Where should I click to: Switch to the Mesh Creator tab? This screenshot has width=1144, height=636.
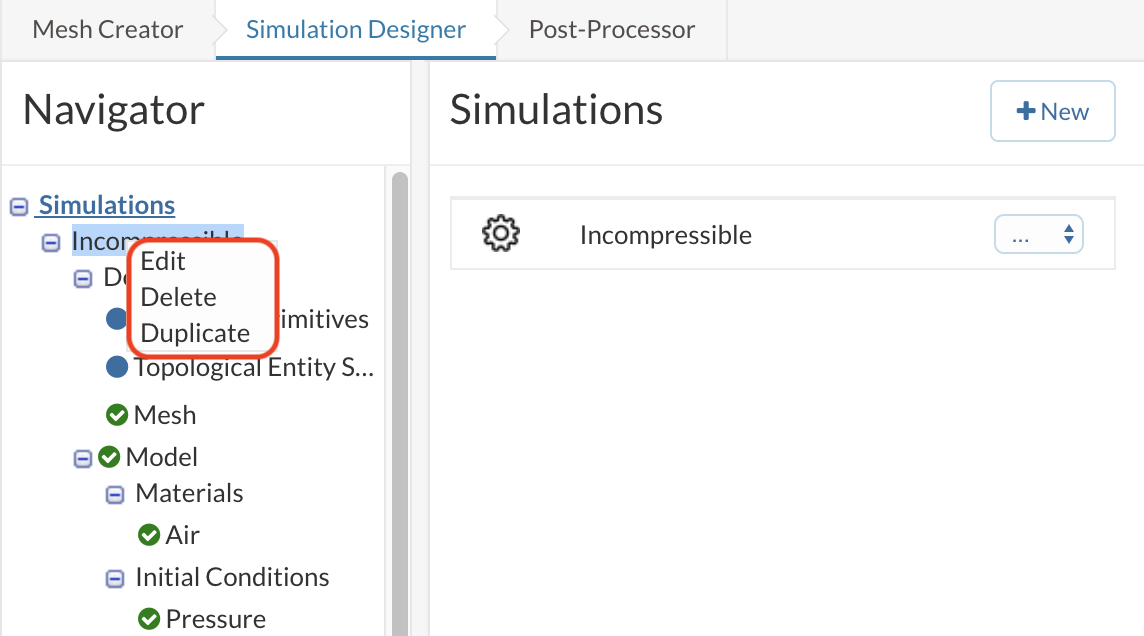coord(108,29)
